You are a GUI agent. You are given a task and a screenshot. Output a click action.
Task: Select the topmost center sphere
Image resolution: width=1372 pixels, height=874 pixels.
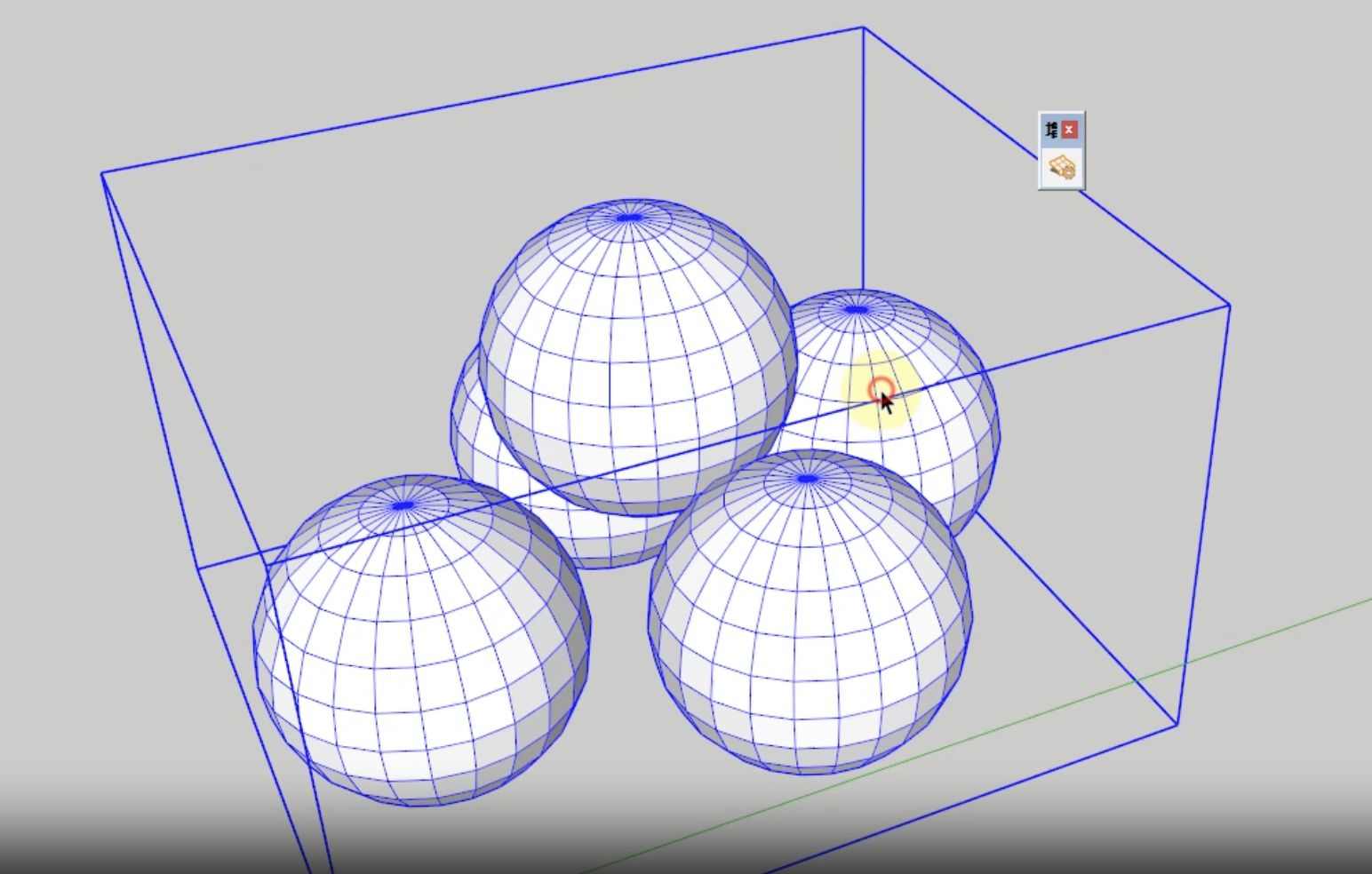pyautogui.click(x=636, y=355)
